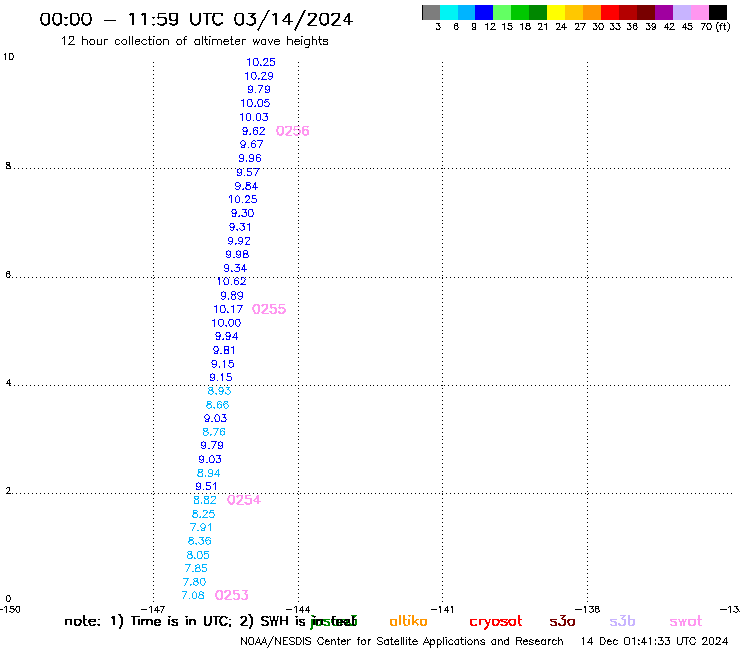
Task: Pick the purple legend color swatch
Action: [x=664, y=12]
